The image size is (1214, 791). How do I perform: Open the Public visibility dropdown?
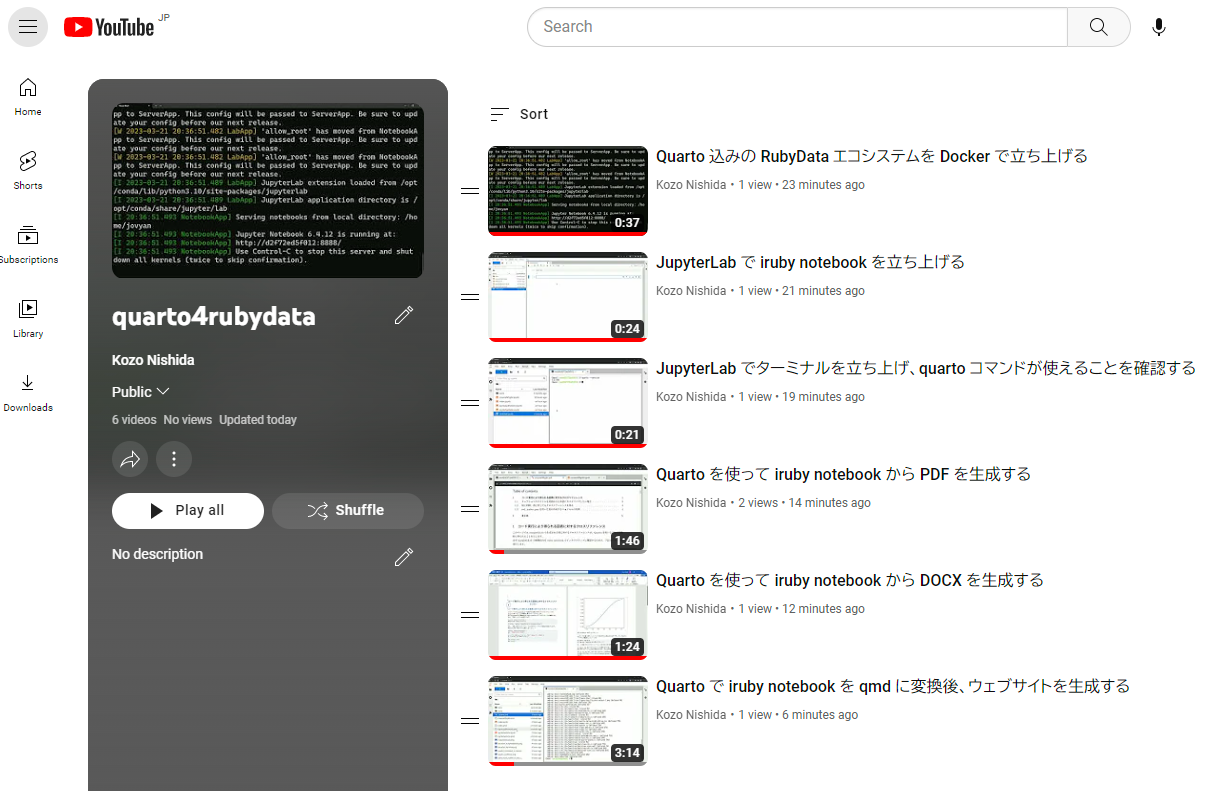(x=139, y=391)
